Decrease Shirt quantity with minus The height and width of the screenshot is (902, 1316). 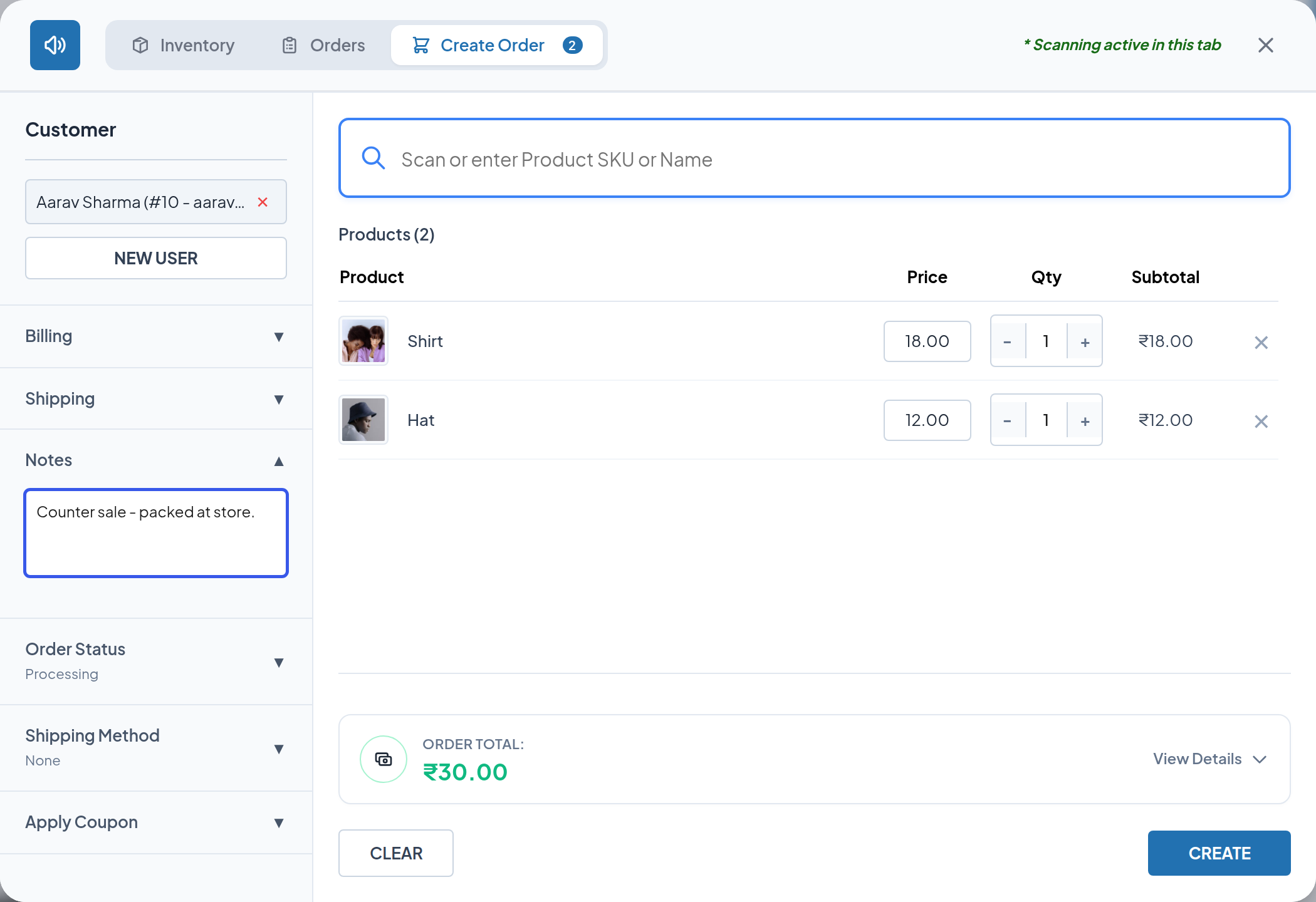[x=1008, y=341]
